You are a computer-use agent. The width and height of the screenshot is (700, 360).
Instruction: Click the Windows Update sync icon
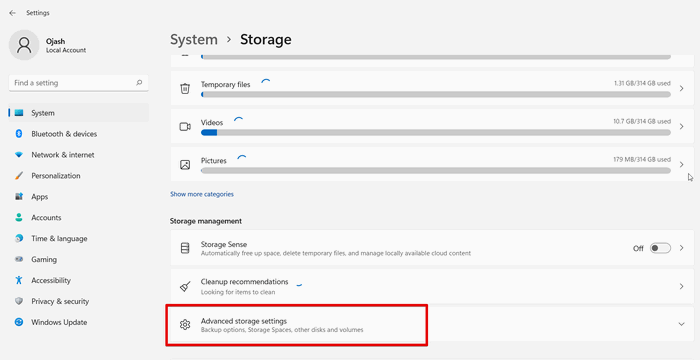19,322
